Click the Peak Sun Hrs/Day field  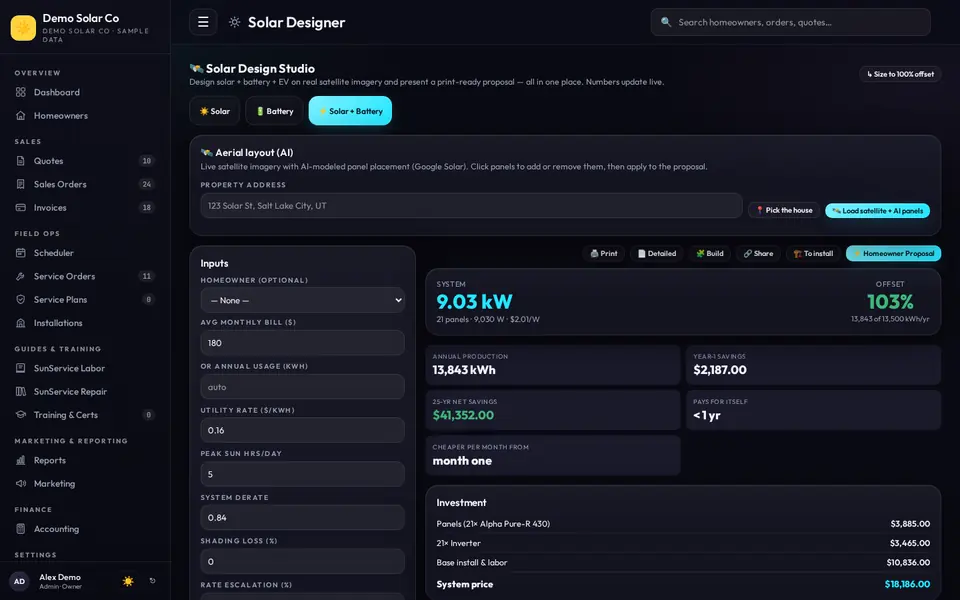(302, 474)
